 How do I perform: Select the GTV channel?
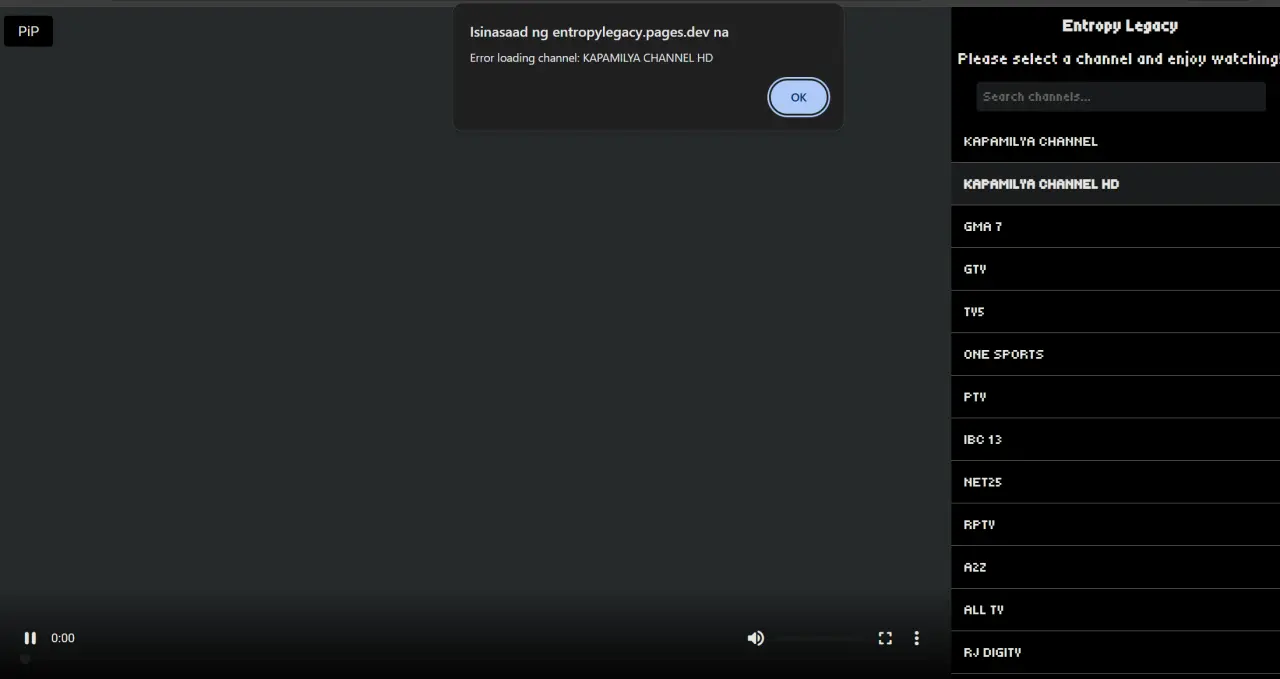click(x=1115, y=269)
